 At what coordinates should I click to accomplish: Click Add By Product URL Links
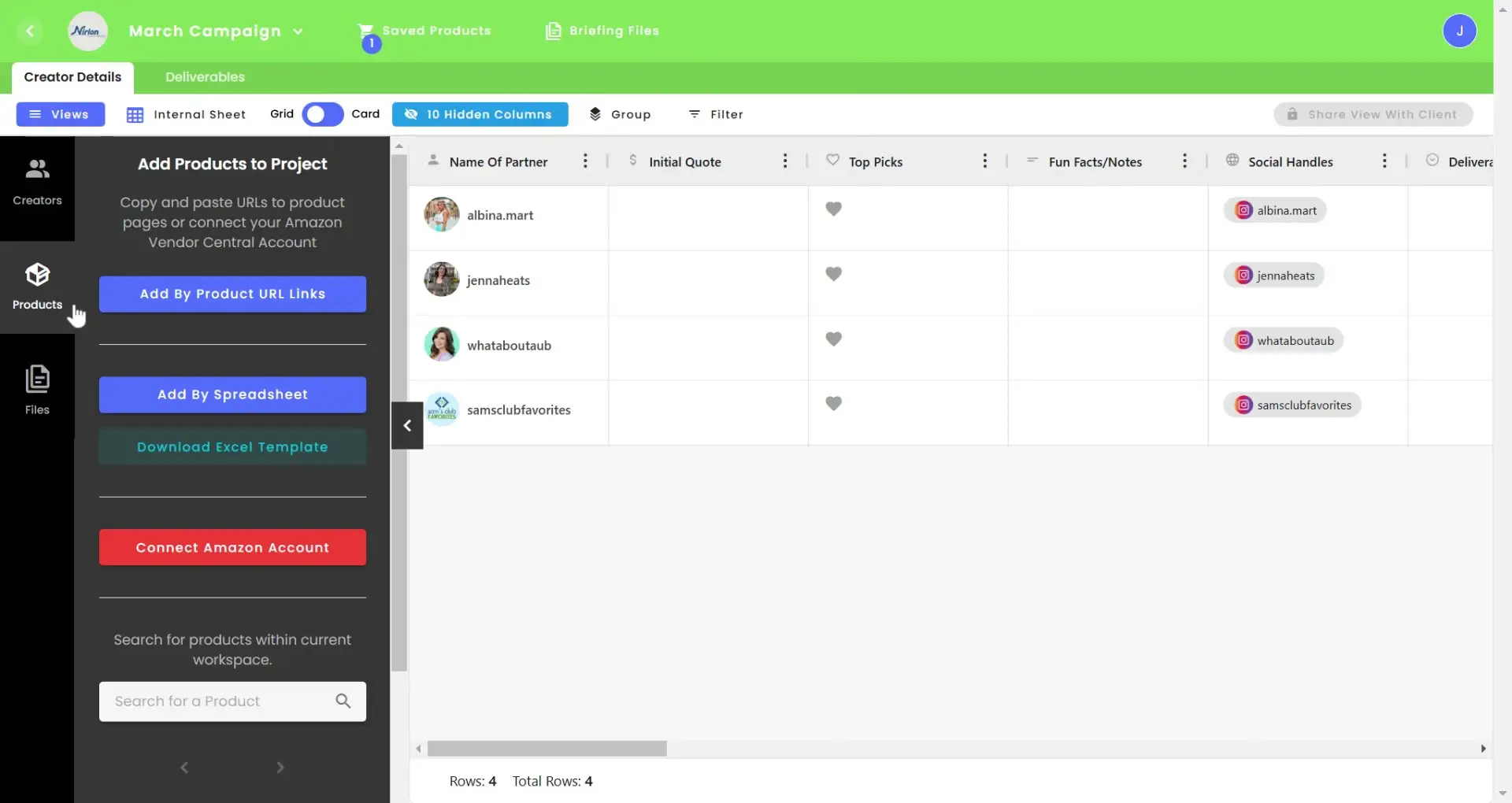(x=232, y=293)
